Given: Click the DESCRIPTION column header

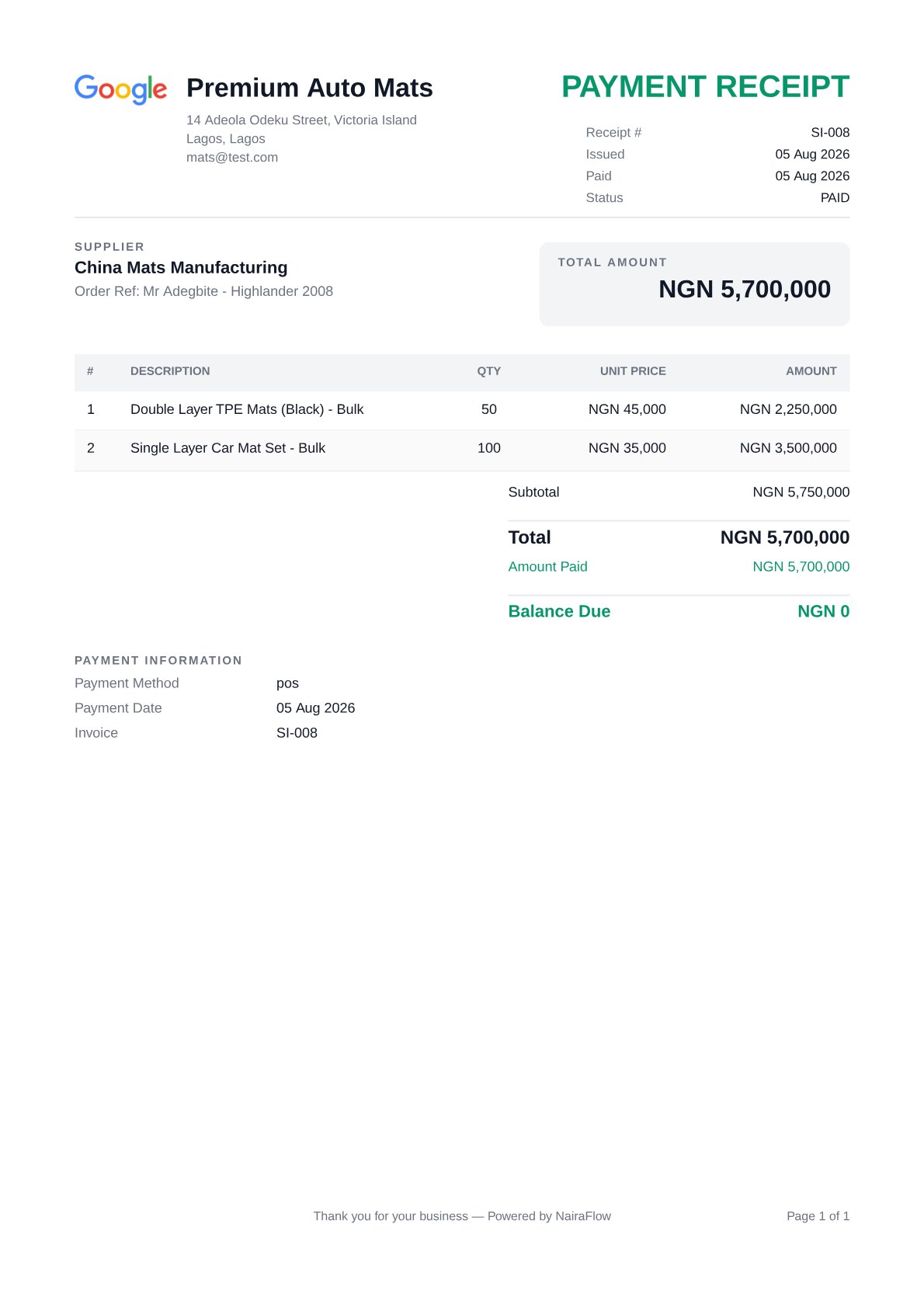Looking at the screenshot, I should click(x=170, y=371).
